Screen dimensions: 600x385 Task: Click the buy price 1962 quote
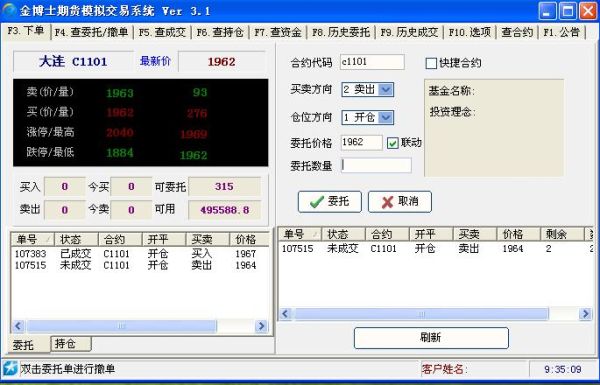point(120,113)
